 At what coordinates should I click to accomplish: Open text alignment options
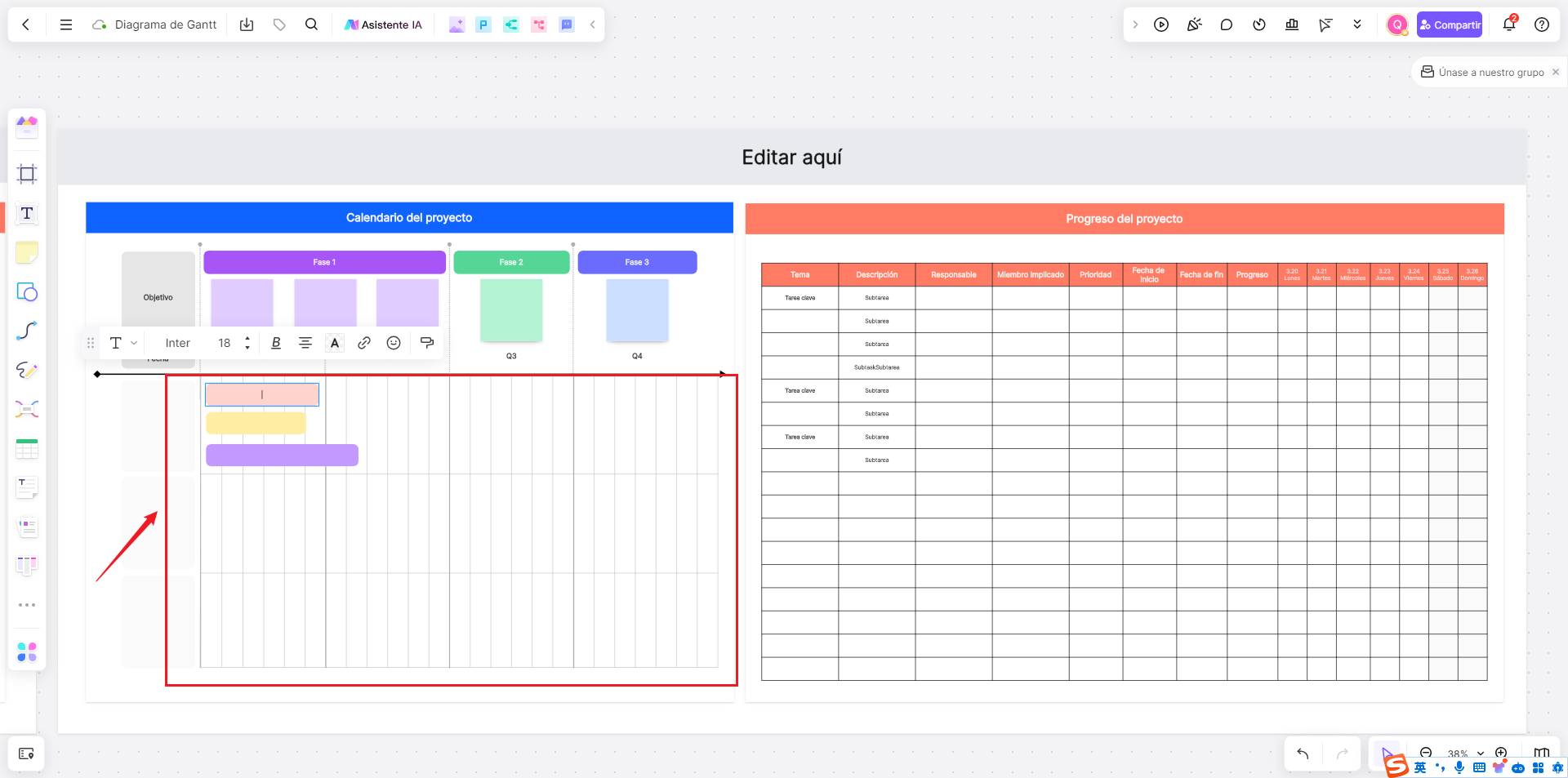(x=305, y=343)
